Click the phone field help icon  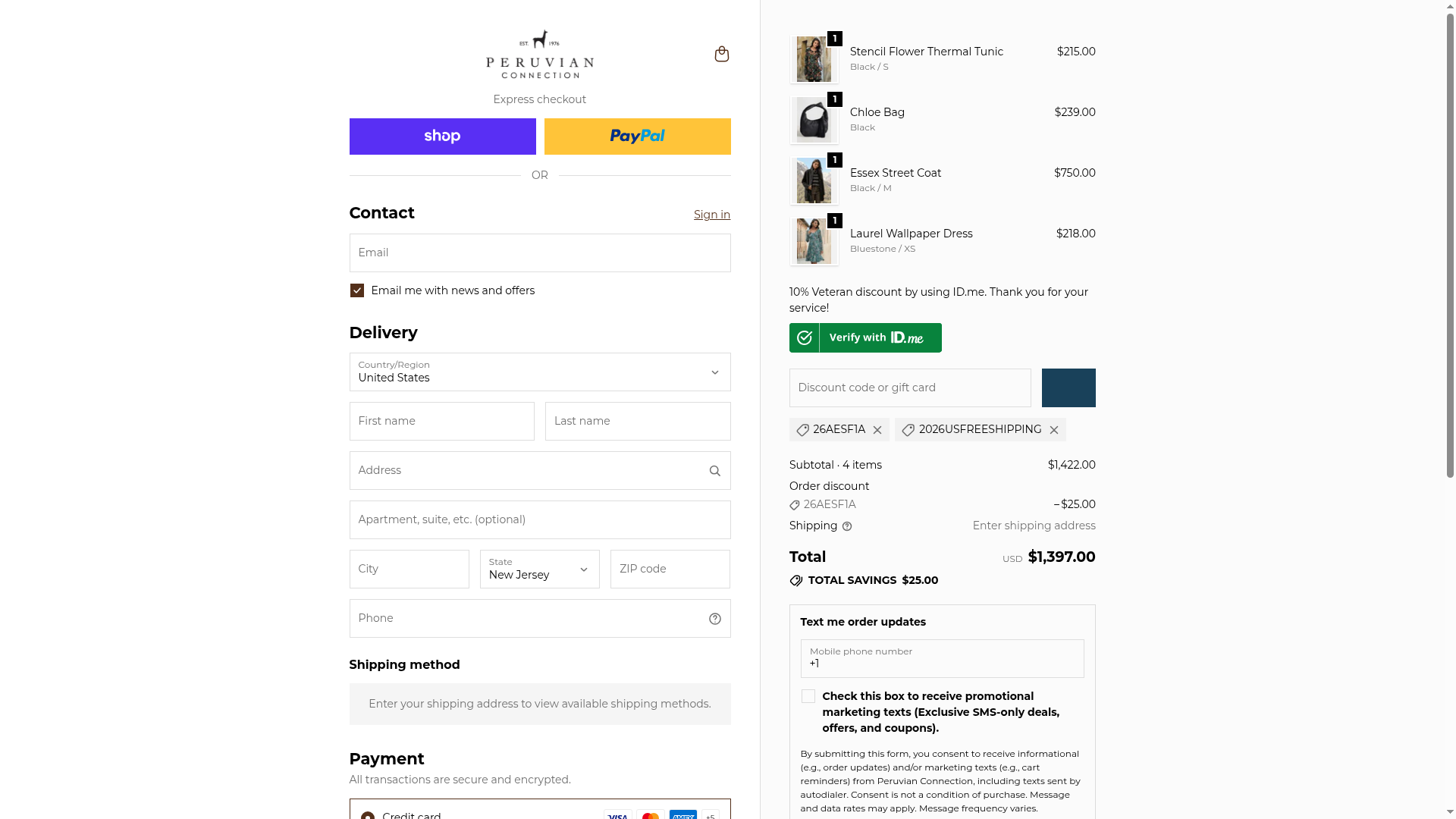click(x=714, y=619)
